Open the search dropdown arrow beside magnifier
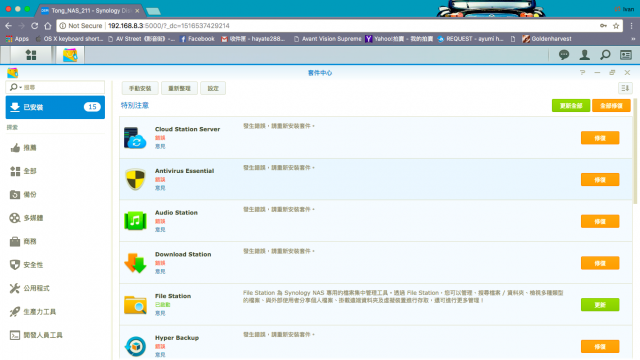The image size is (640, 360). (x=20, y=87)
